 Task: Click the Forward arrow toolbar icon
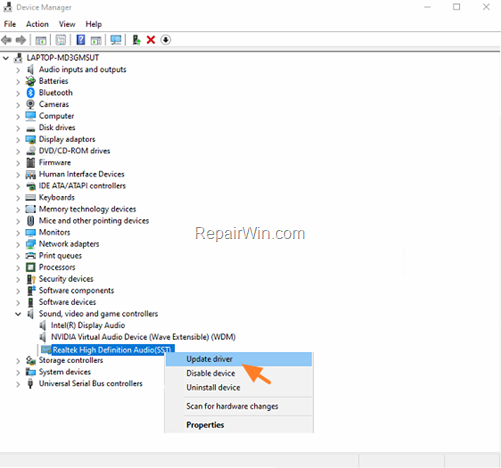click(21, 40)
